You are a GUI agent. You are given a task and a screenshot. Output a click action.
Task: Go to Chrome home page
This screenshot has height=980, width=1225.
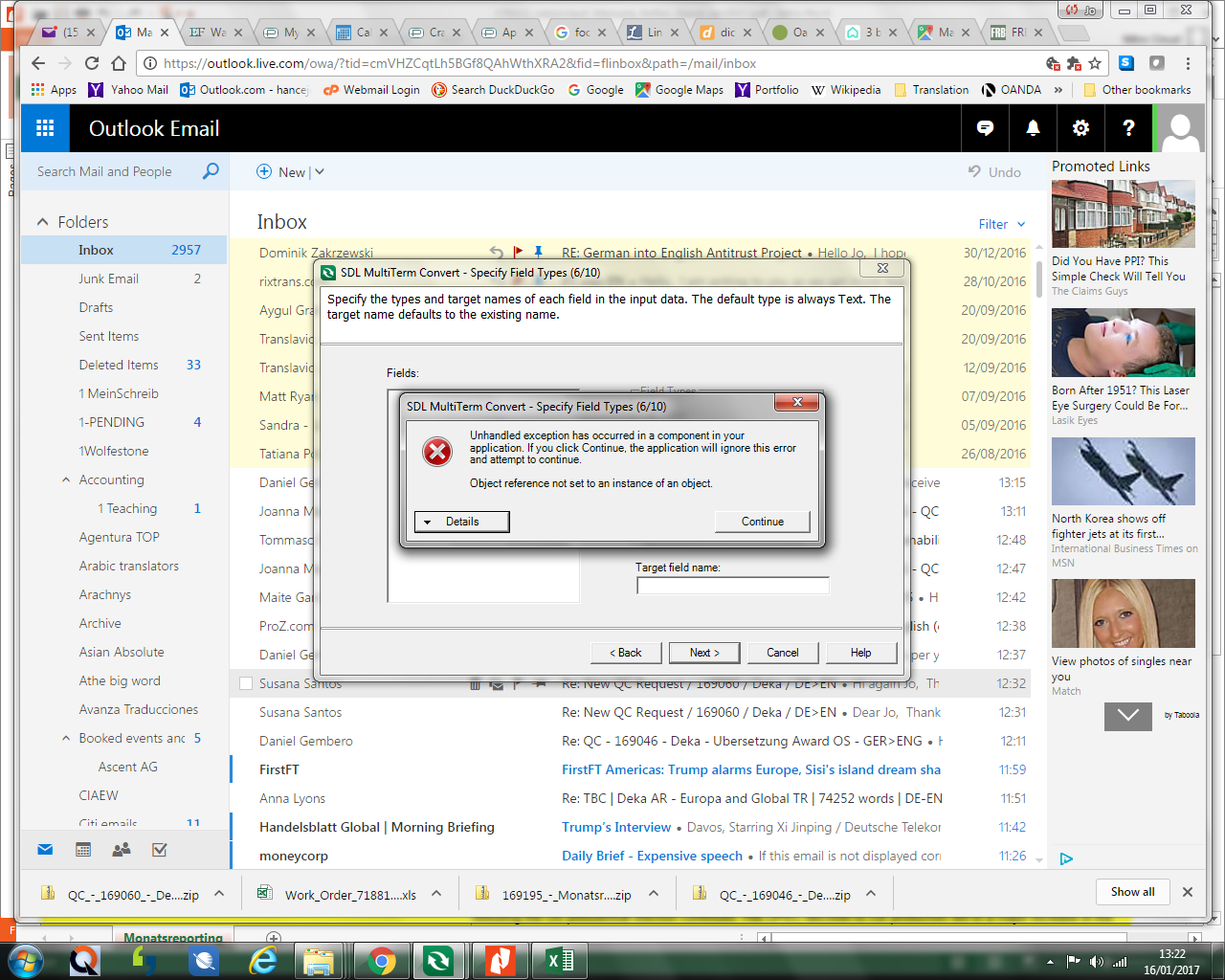[119, 63]
